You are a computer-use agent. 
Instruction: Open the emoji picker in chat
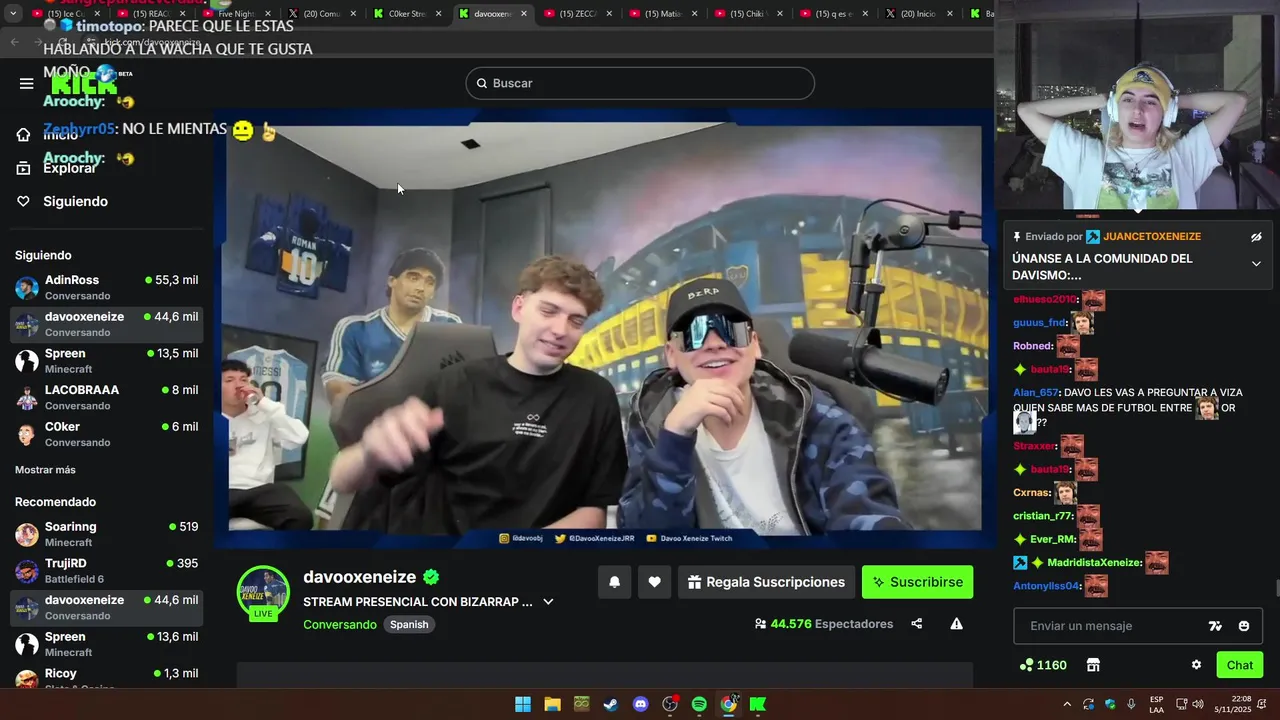[1244, 626]
